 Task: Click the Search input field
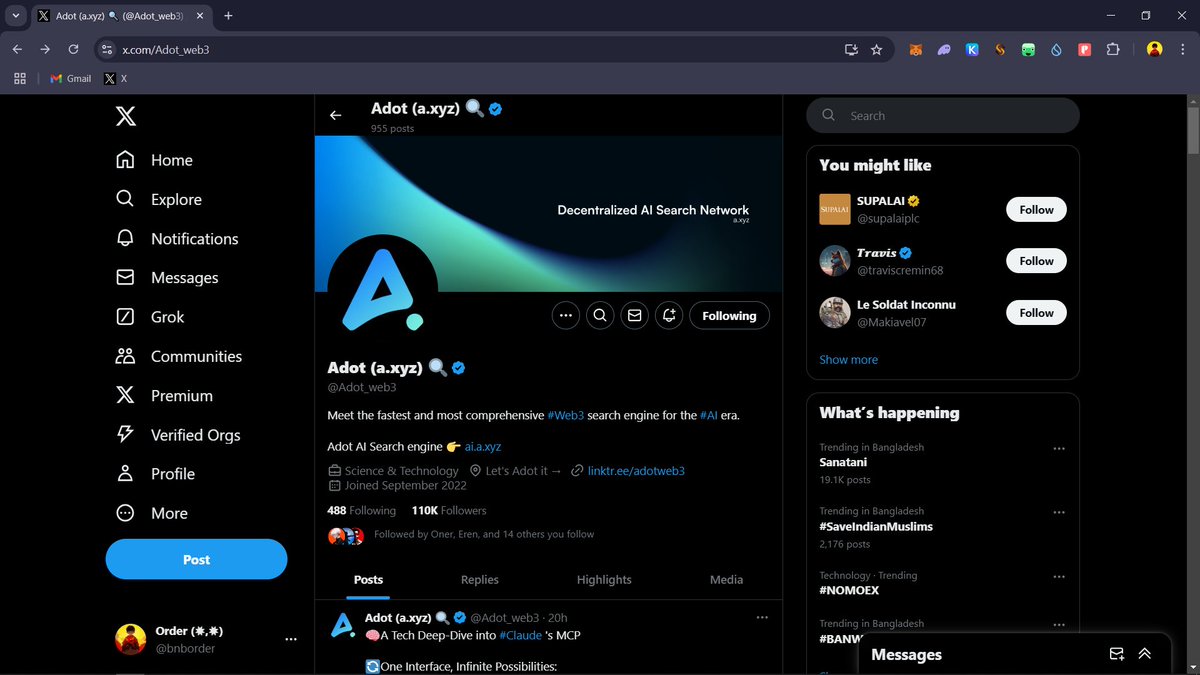click(x=943, y=115)
